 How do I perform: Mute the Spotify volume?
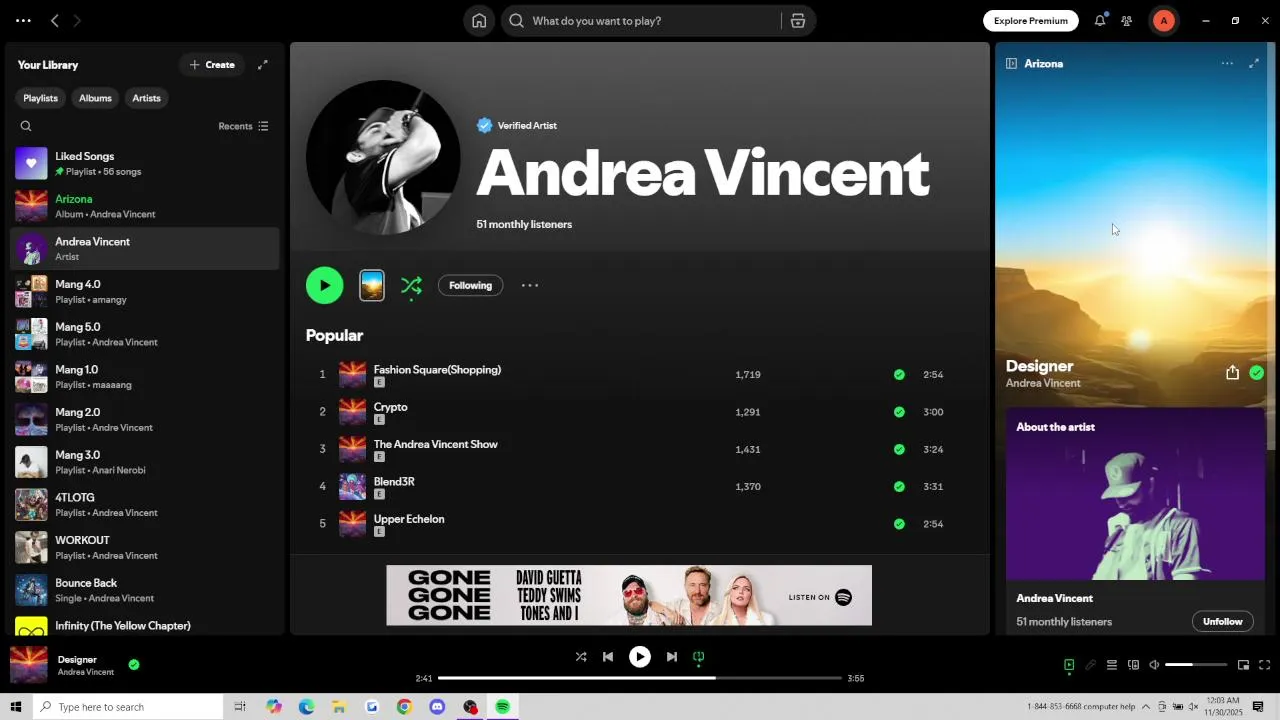[x=1154, y=665]
